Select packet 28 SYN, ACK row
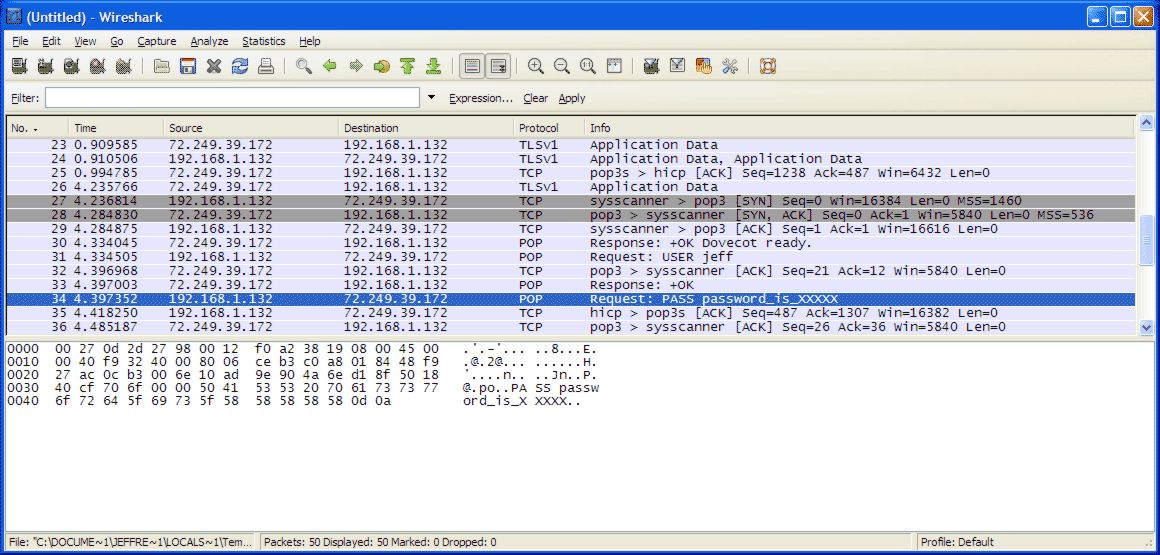1160x555 pixels. tap(570, 215)
